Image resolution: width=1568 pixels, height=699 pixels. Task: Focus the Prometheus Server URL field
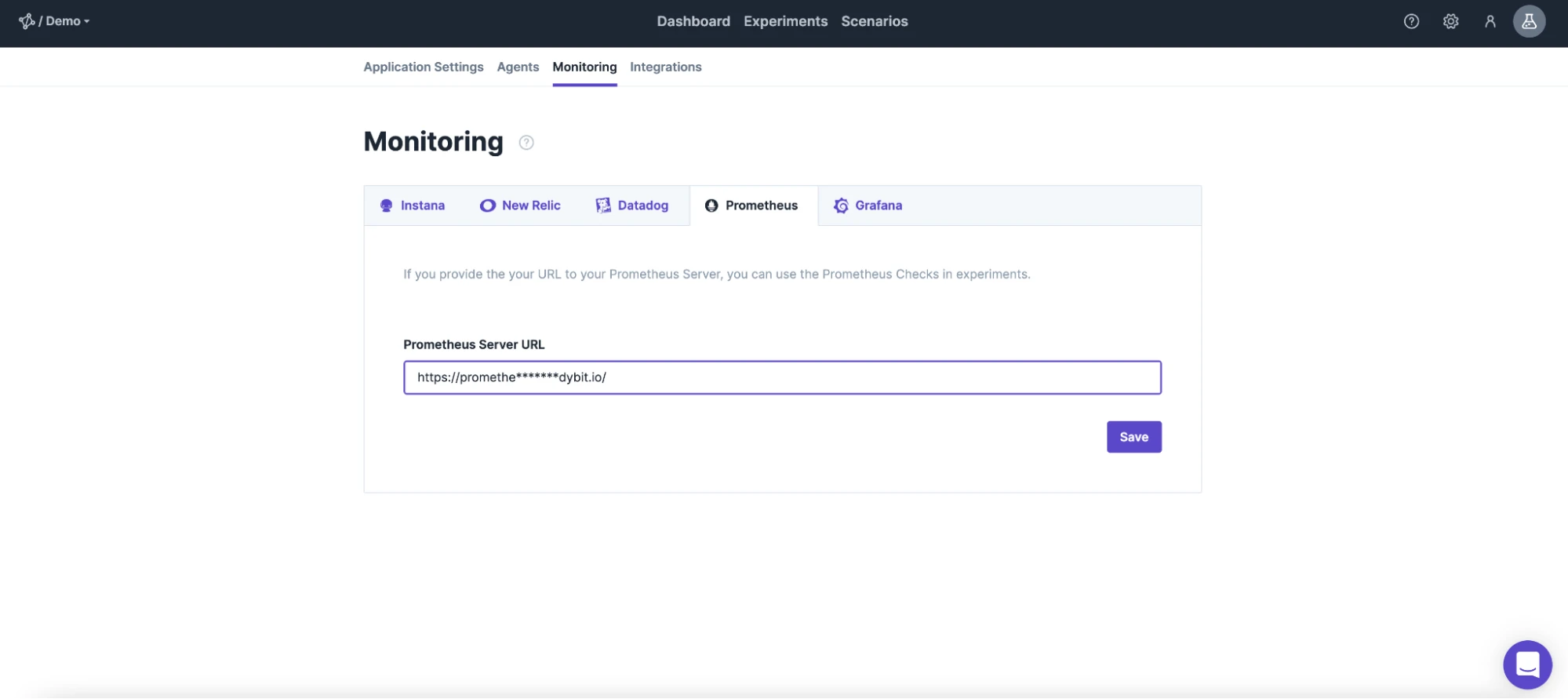782,377
